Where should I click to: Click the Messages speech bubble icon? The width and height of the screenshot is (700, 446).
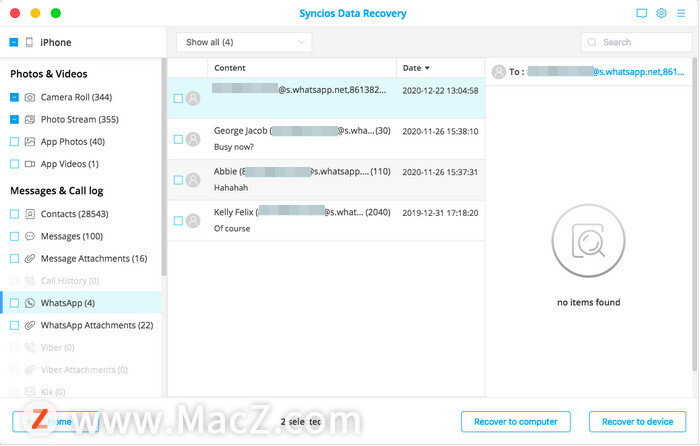click(x=30, y=236)
